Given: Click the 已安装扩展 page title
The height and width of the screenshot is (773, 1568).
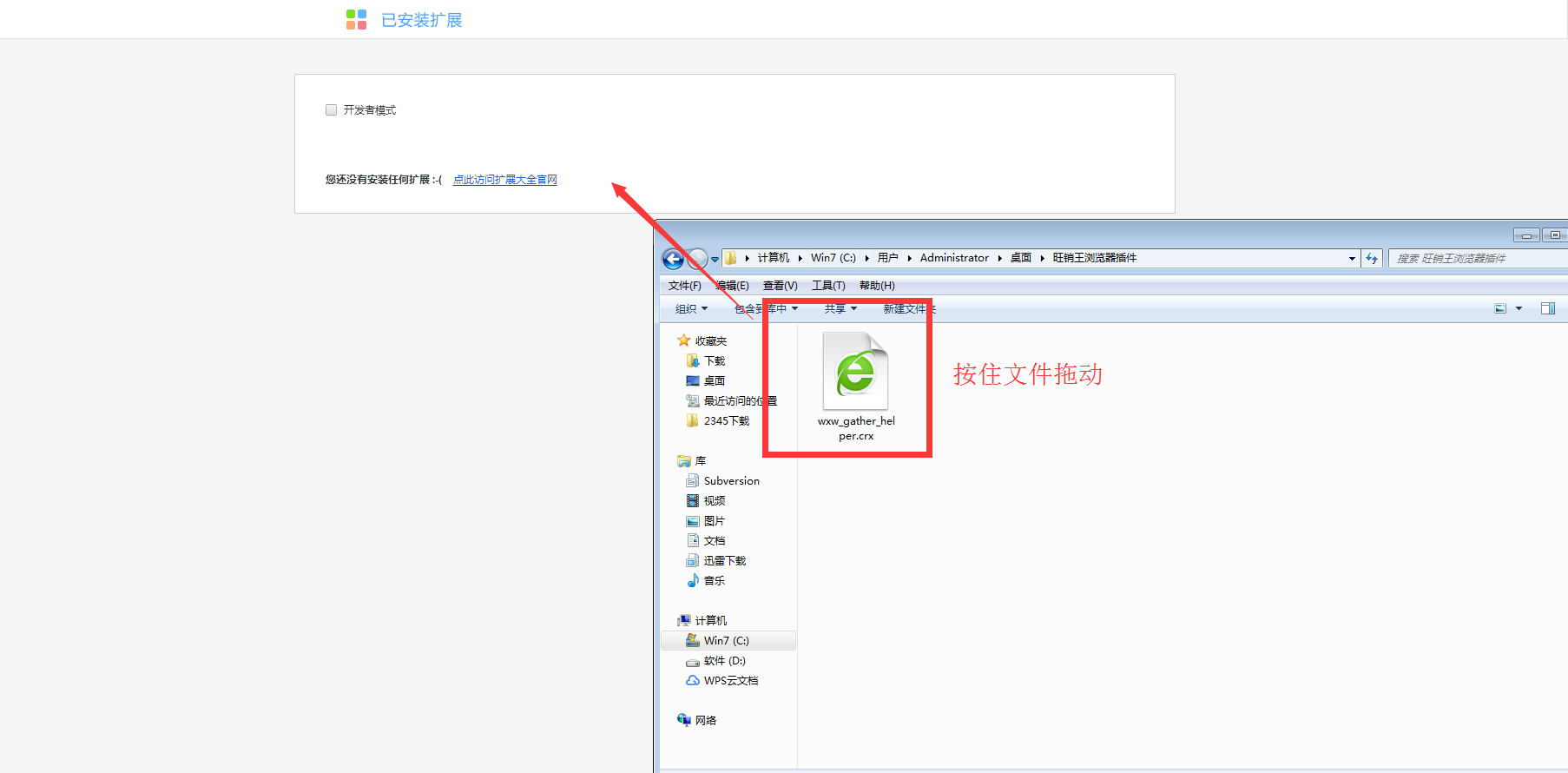Looking at the screenshot, I should coord(422,20).
